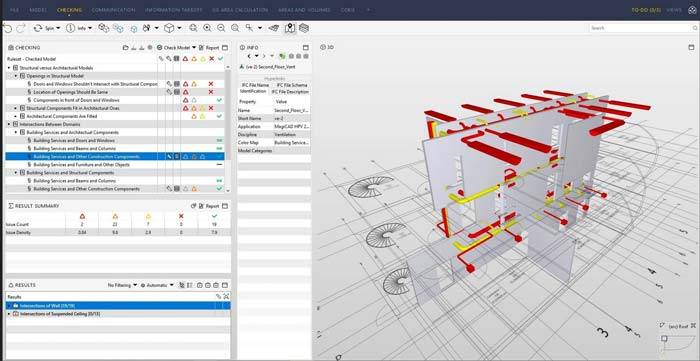The image size is (700, 361).
Task: Maximize the 3D view panel
Action: pos(692,47)
